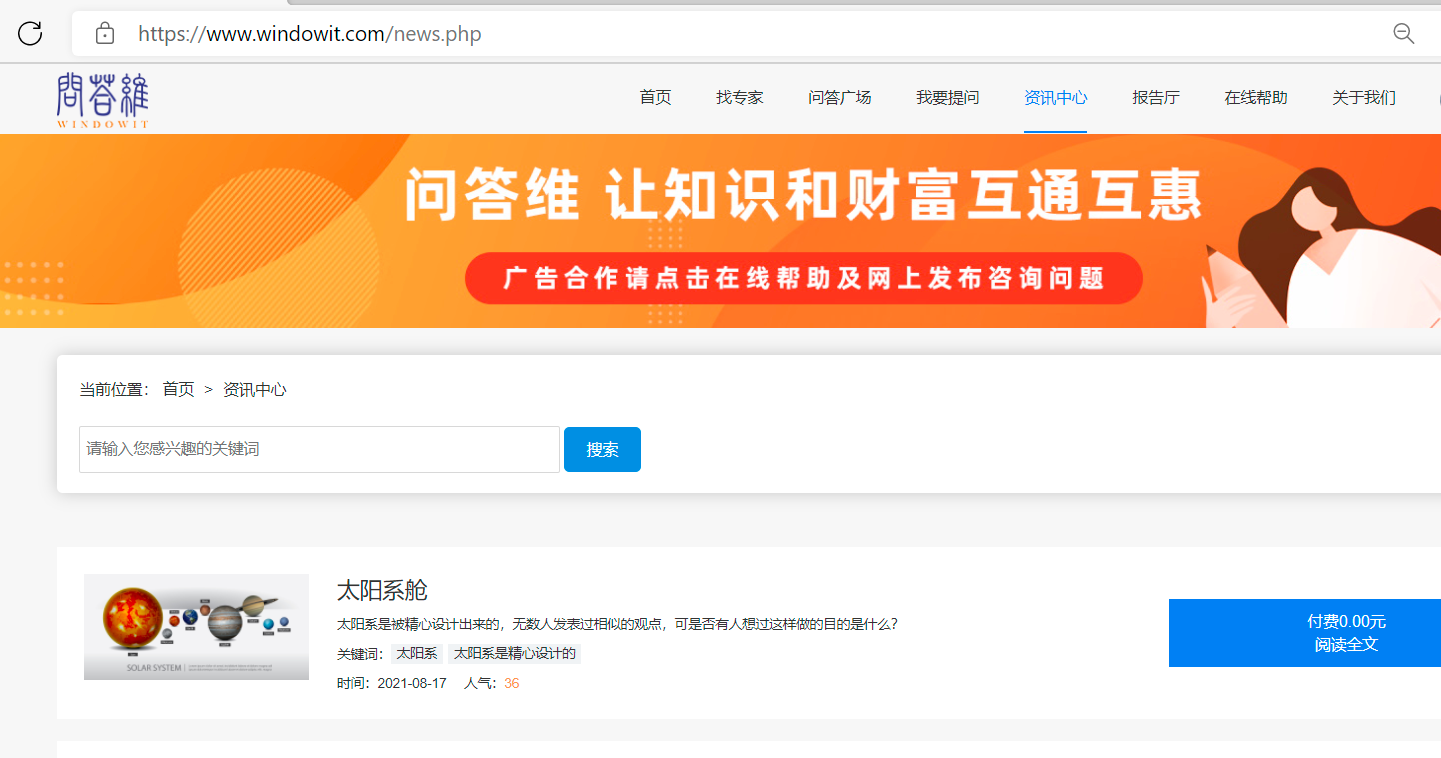1441x758 pixels.
Task: Click the 太阳系是精心设计的 keyword tag
Action: [x=514, y=654]
